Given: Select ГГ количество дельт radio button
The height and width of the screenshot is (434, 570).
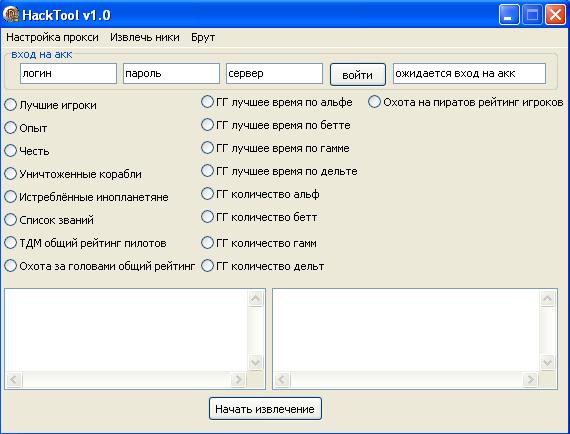Looking at the screenshot, I should pyautogui.click(x=207, y=266).
